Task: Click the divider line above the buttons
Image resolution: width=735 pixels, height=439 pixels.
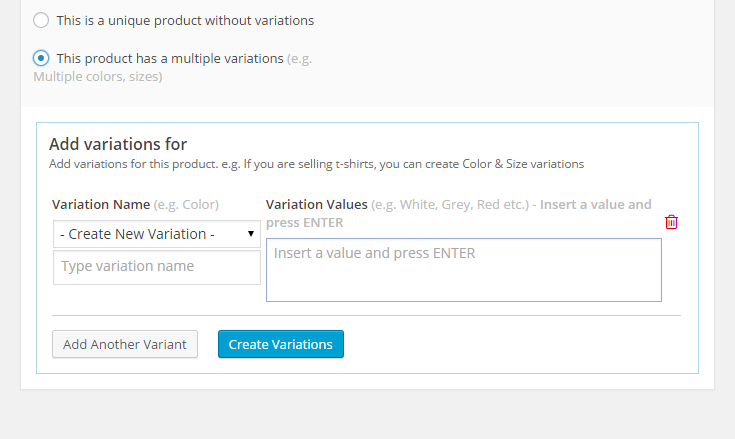Action: click(366, 316)
